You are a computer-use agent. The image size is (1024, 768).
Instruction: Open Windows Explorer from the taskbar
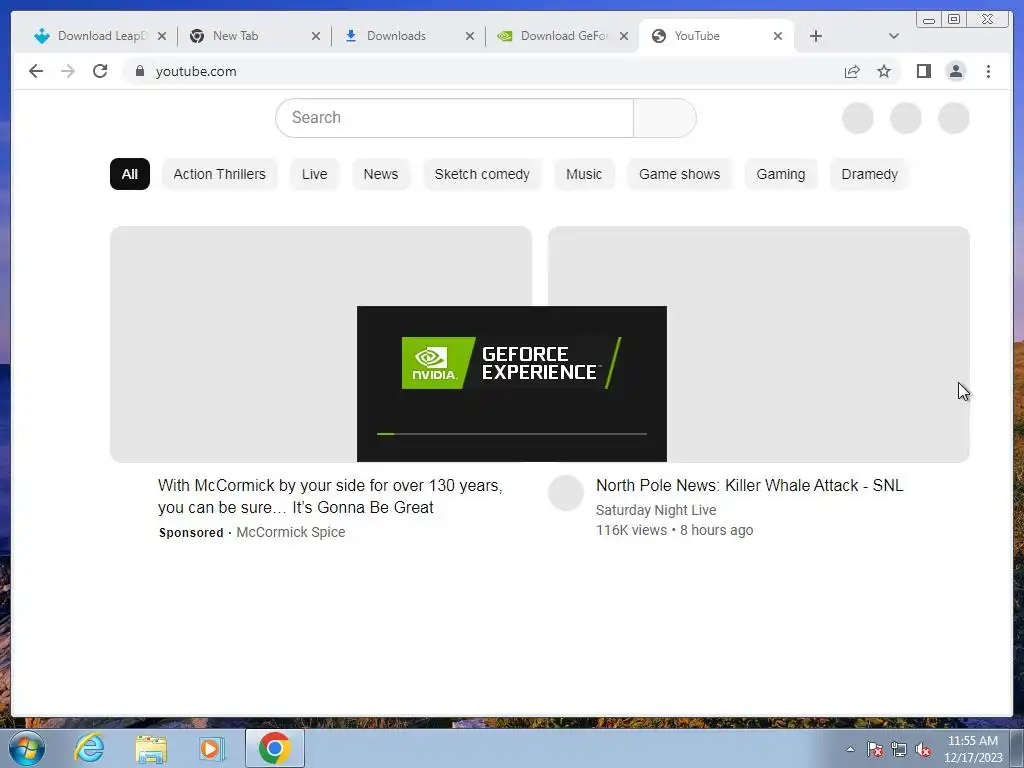151,748
